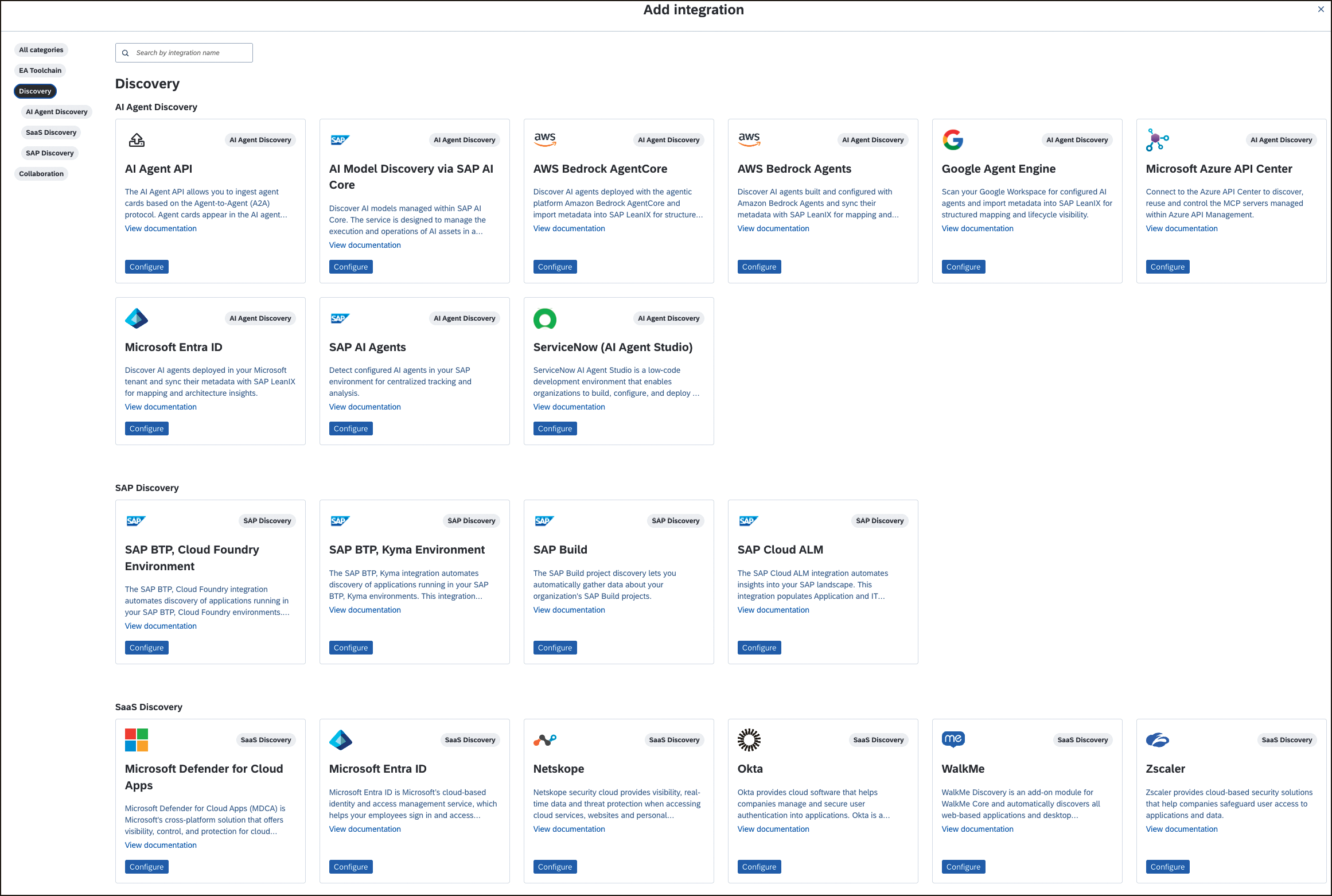The image size is (1332, 896).
Task: Click Microsoft four-color logo on Defender card
Action: 137,740
